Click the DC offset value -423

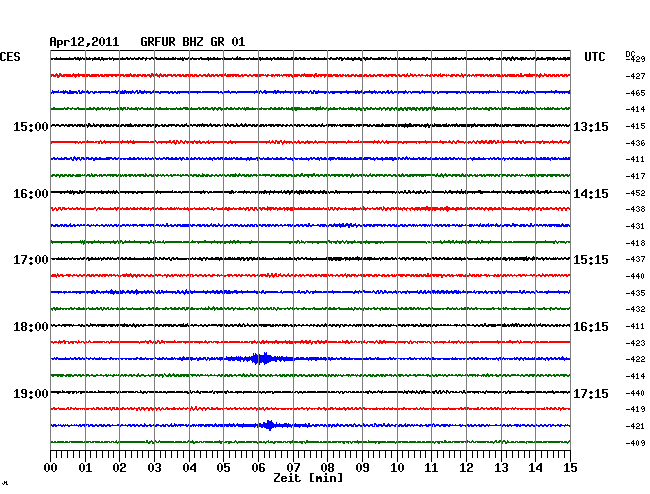click(635, 343)
